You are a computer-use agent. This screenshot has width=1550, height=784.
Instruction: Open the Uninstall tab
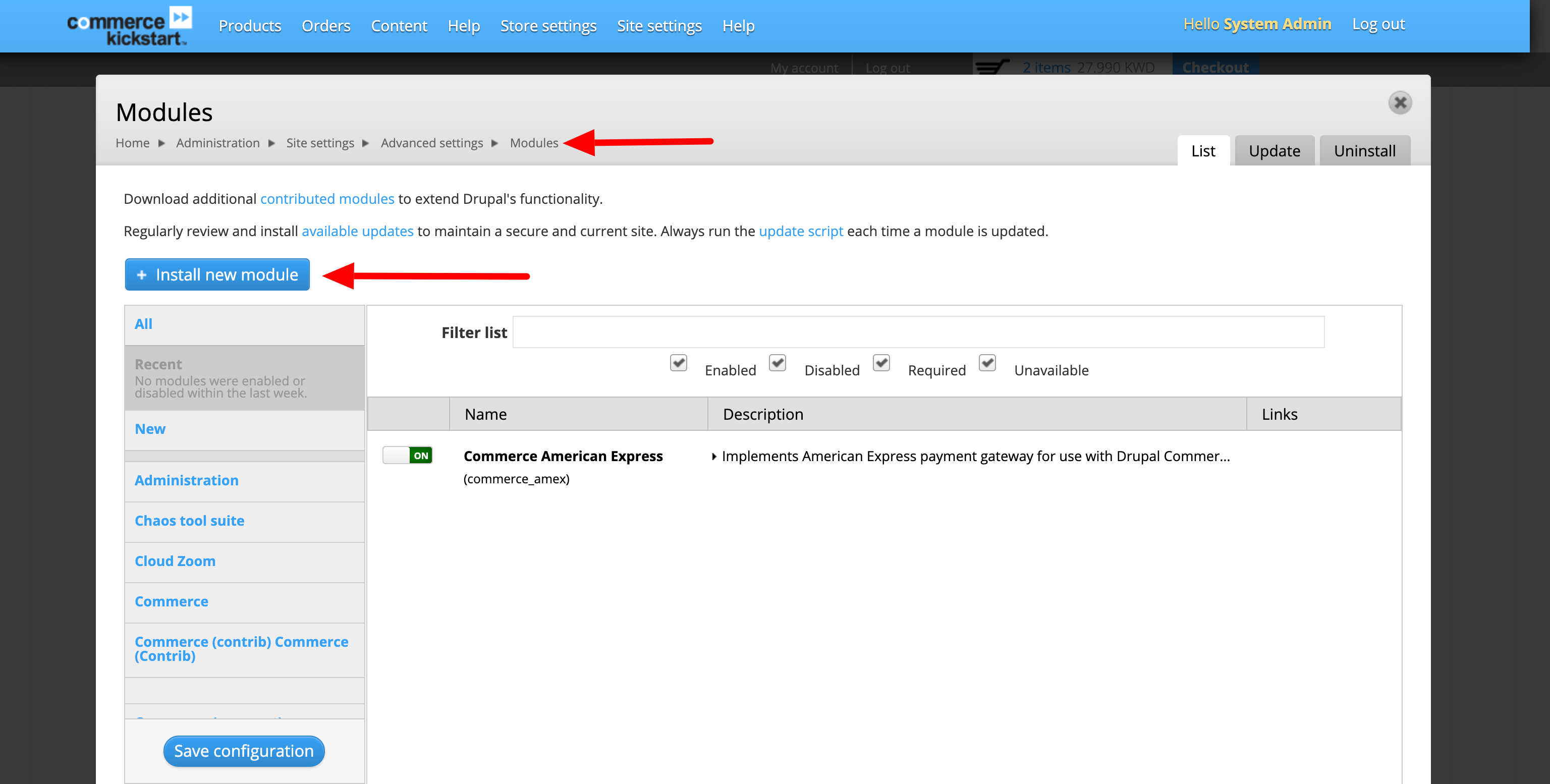coord(1365,150)
